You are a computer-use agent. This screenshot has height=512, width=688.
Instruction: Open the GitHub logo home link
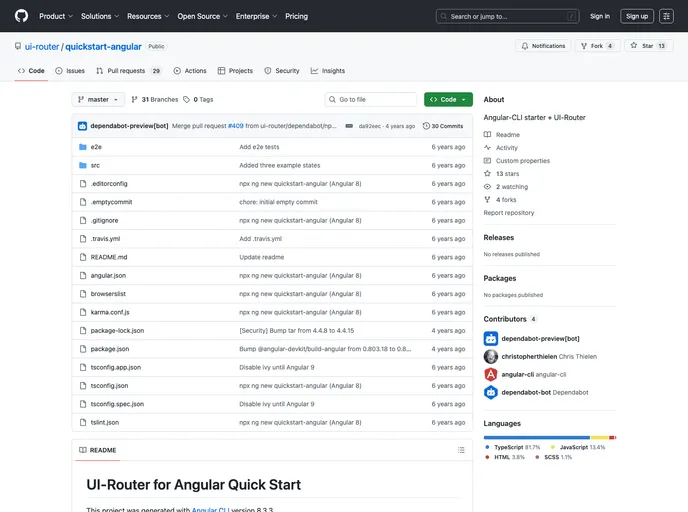click(21, 16)
